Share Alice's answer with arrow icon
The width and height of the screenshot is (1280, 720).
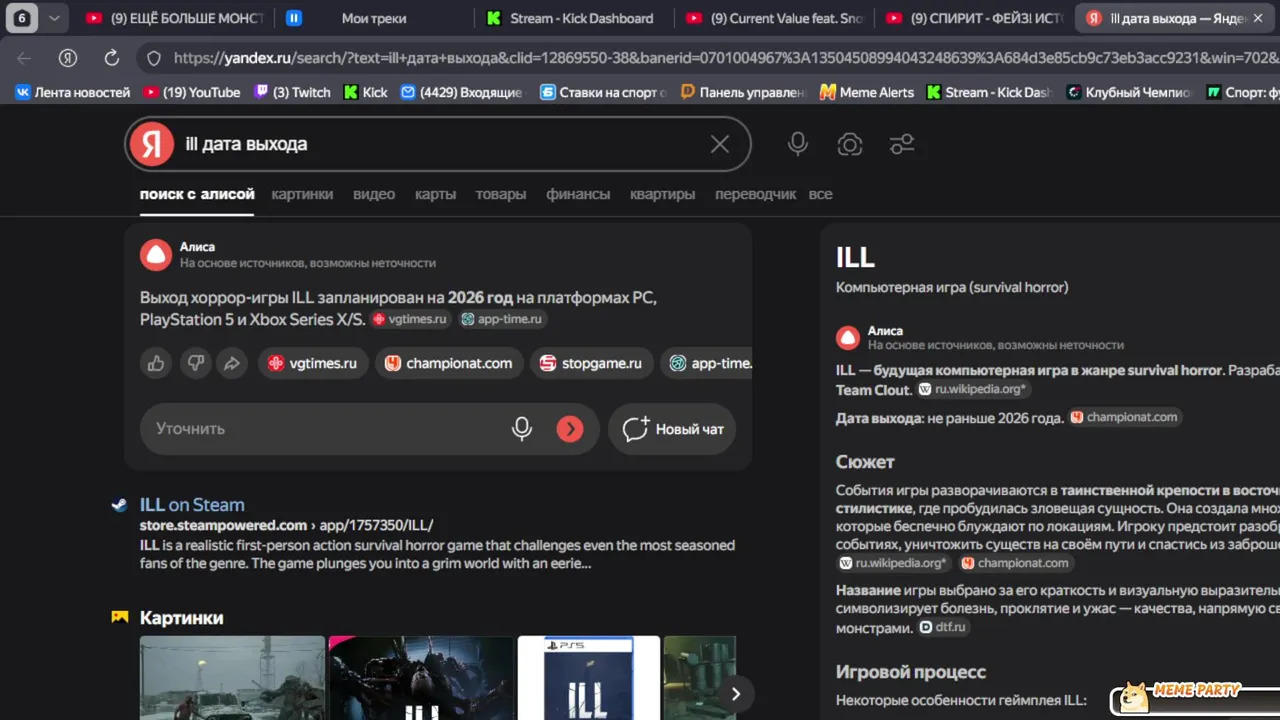(x=232, y=363)
